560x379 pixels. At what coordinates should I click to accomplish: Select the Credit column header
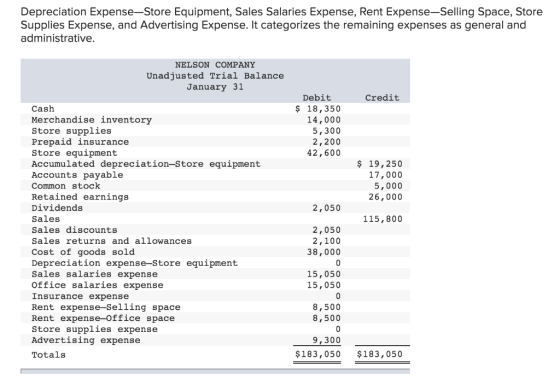tap(382, 98)
